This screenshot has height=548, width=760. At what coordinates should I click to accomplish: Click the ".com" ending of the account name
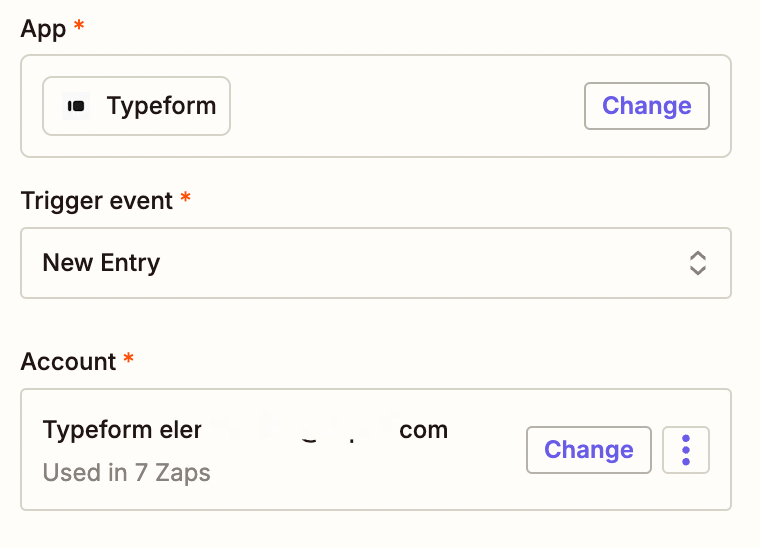(x=424, y=431)
